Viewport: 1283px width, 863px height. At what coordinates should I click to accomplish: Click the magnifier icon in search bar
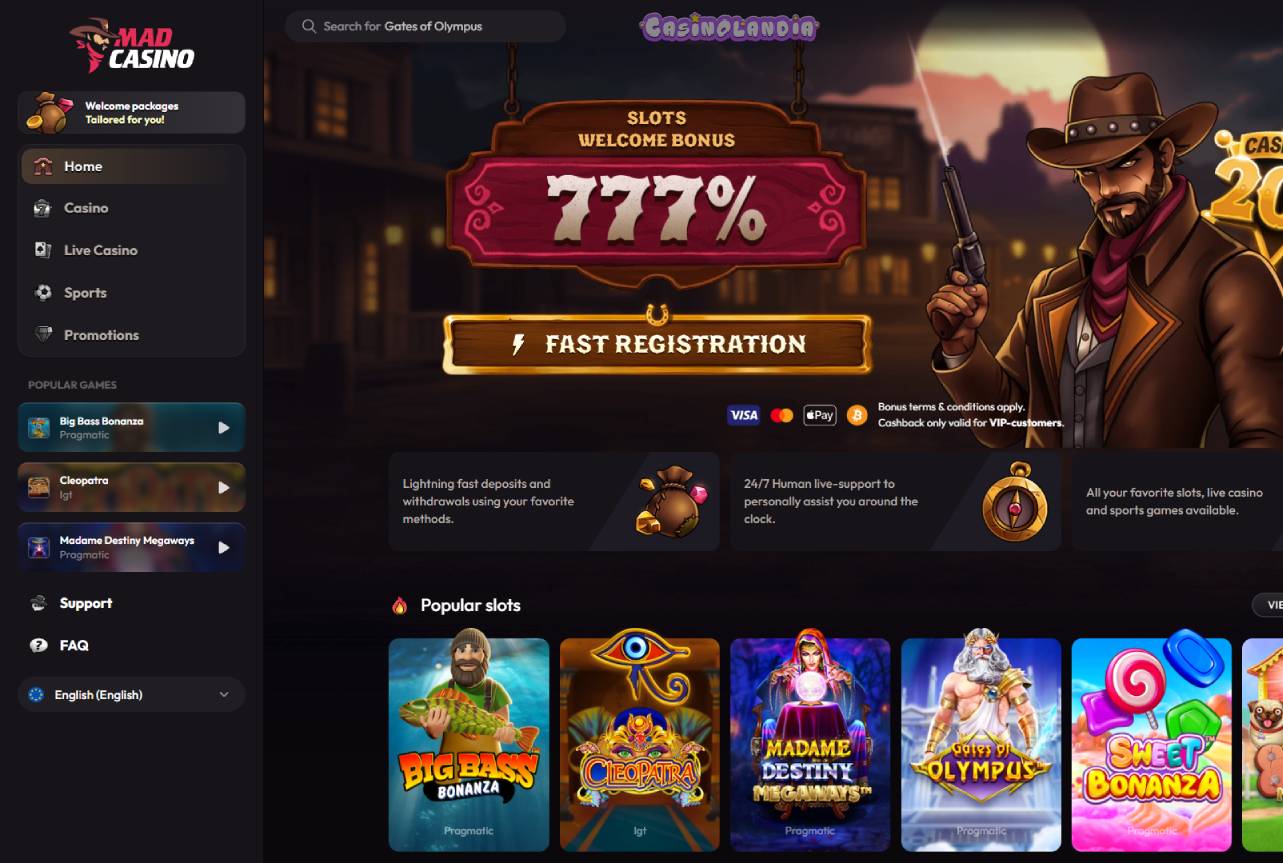coord(309,26)
